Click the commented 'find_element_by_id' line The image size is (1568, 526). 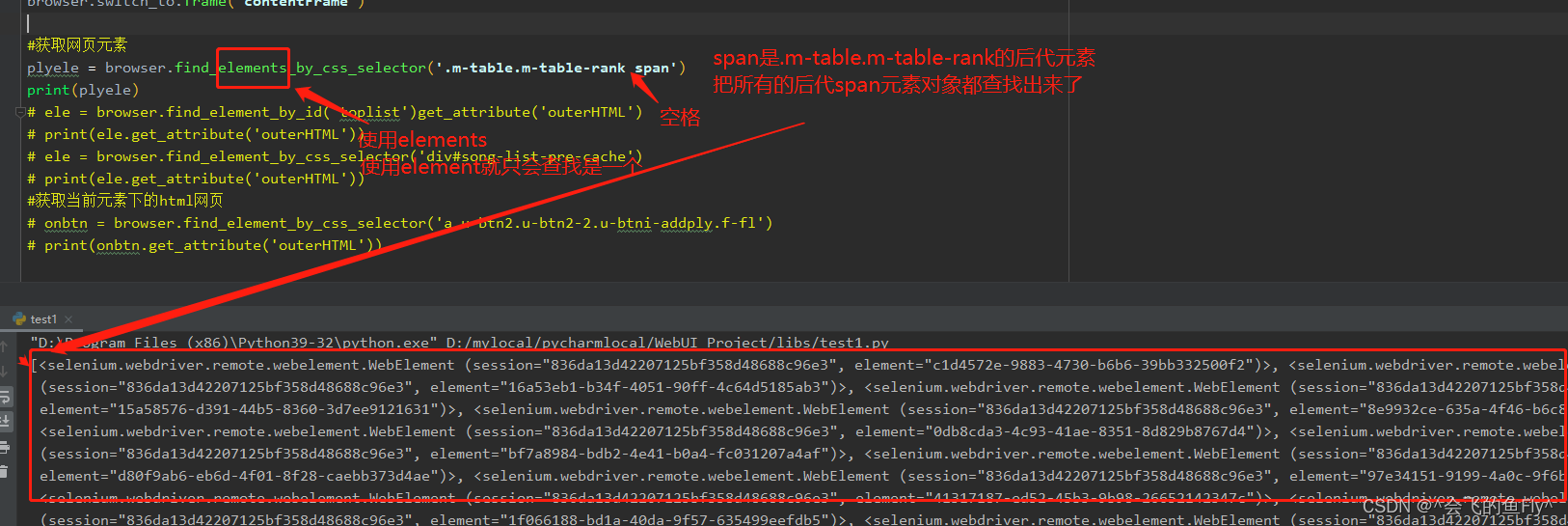coord(335,112)
